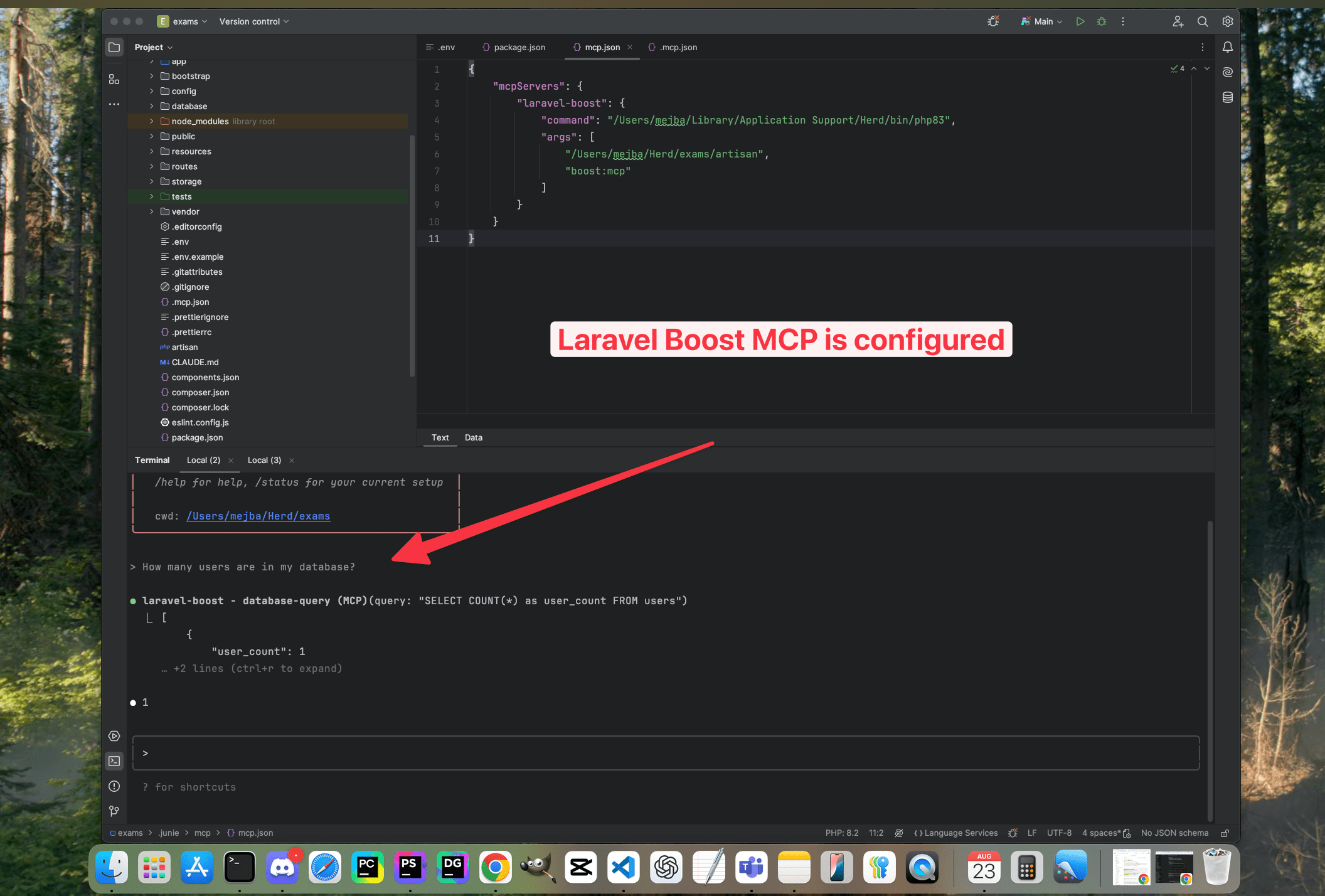Open ChatGPT app in the Dock
Image resolution: width=1325 pixels, height=896 pixels.
tap(666, 867)
